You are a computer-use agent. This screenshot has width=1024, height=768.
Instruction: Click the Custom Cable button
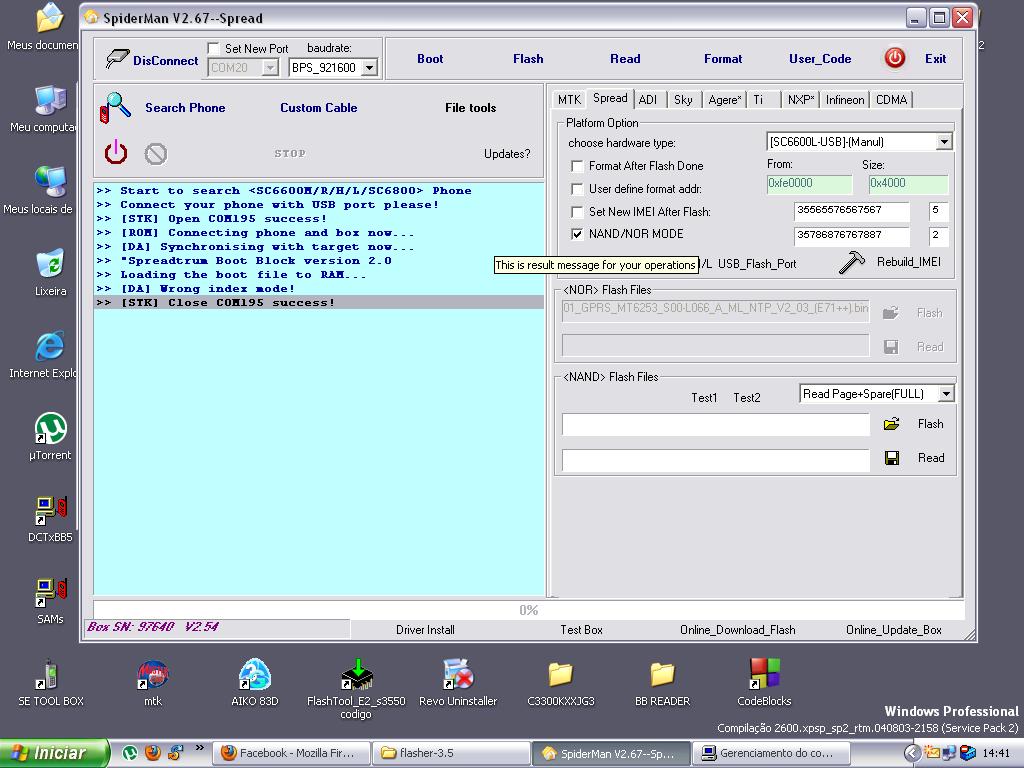pyautogui.click(x=319, y=108)
